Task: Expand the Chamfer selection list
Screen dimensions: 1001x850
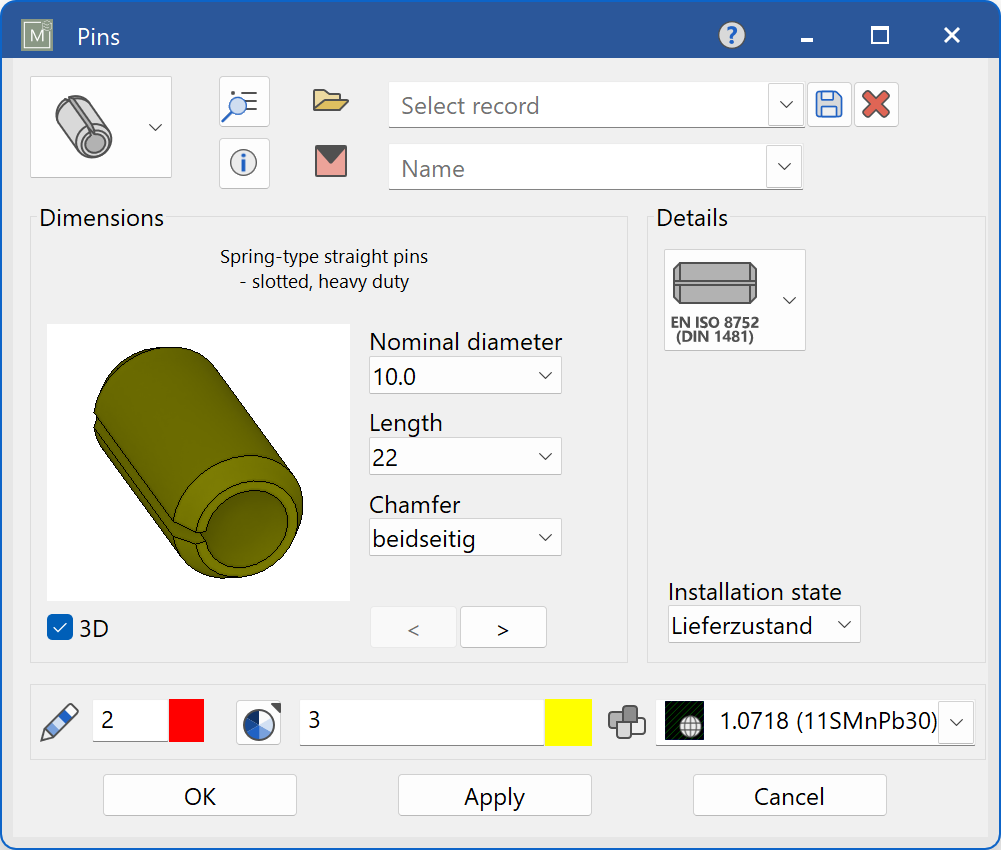Action: click(x=546, y=537)
